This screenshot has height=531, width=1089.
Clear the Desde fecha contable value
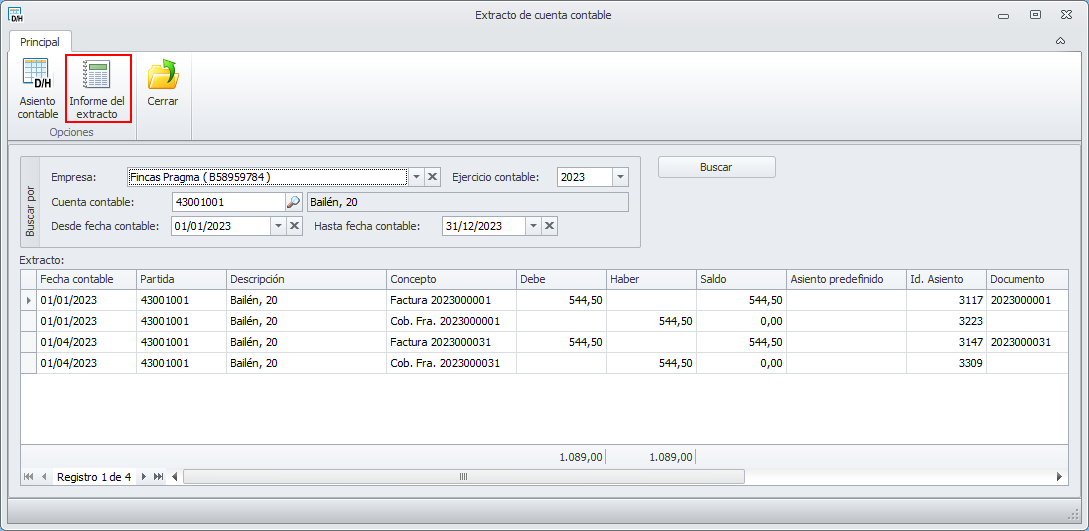click(294, 226)
